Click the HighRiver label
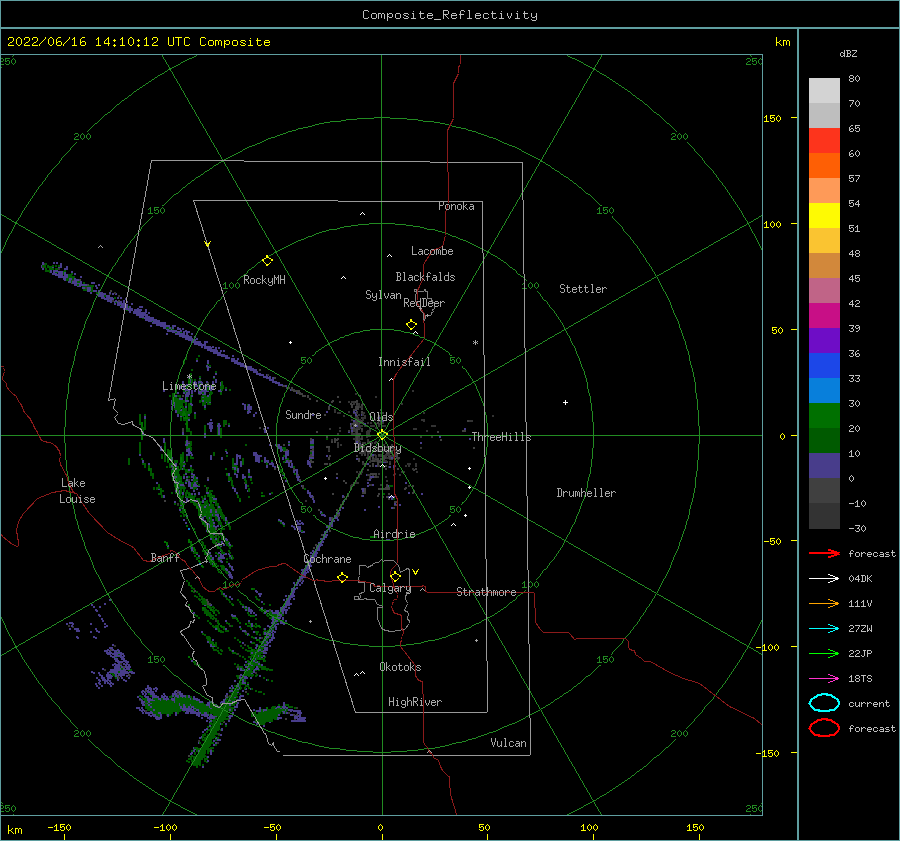 tap(415, 702)
